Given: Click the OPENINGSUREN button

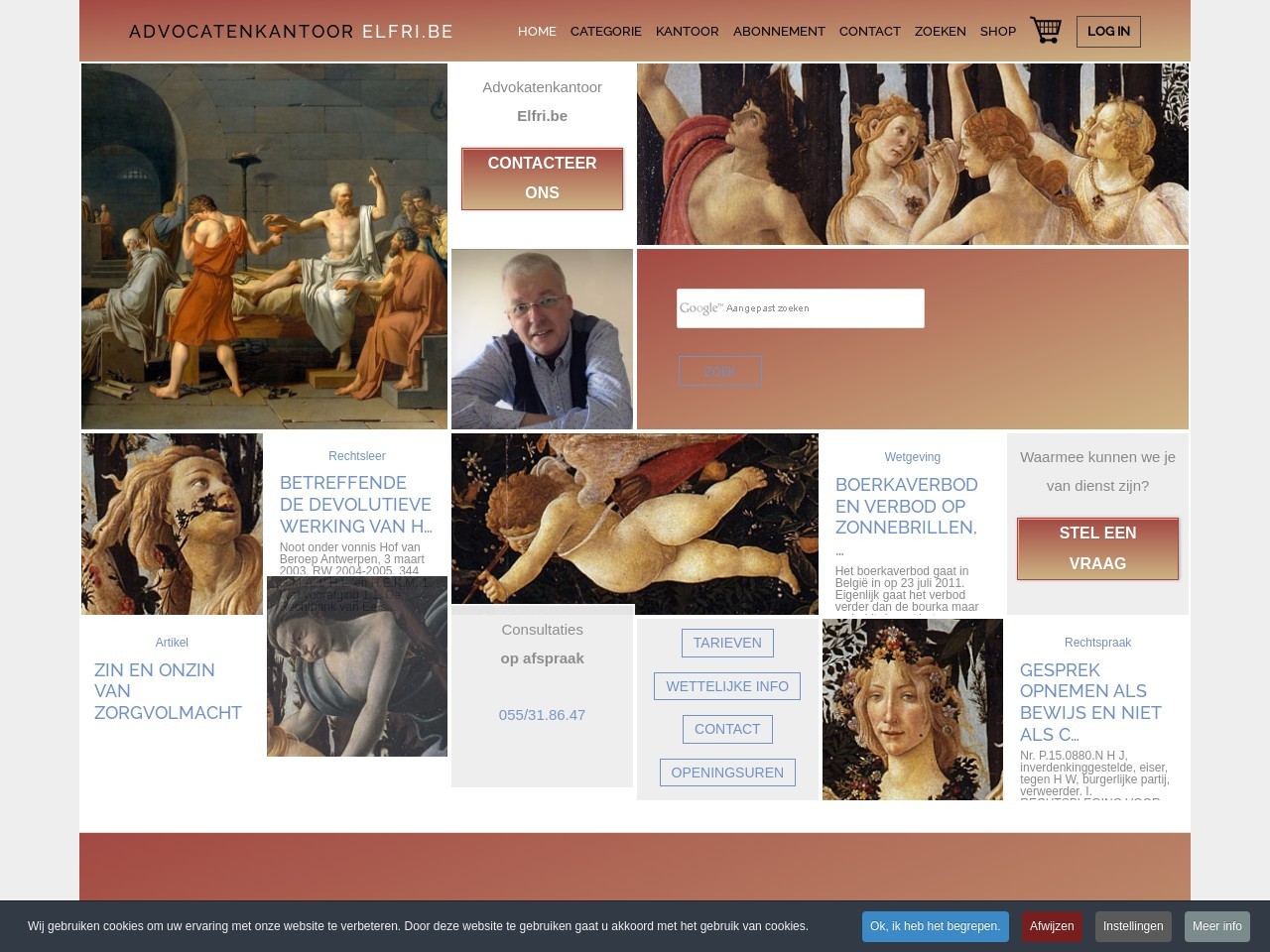Looking at the screenshot, I should pyautogui.click(x=727, y=773).
